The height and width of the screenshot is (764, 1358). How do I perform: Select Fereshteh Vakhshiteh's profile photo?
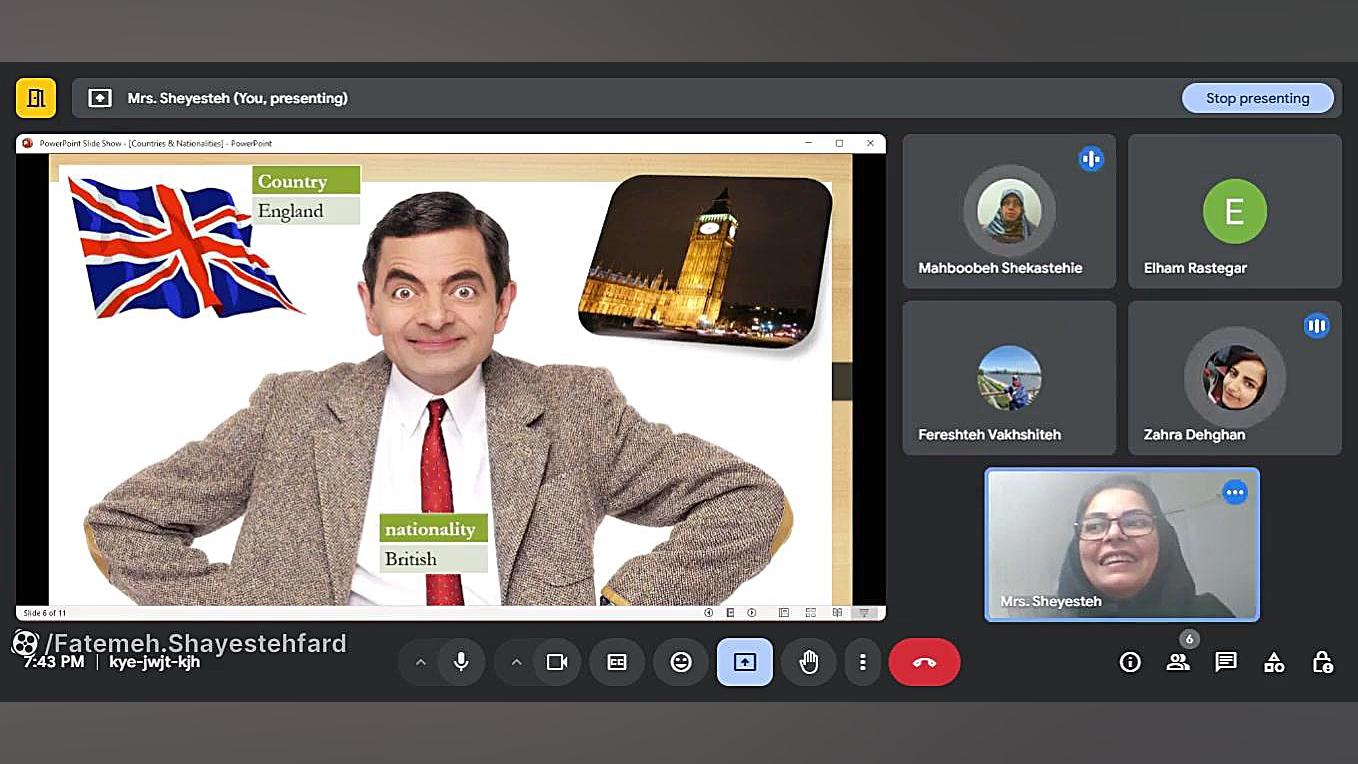click(x=1009, y=378)
